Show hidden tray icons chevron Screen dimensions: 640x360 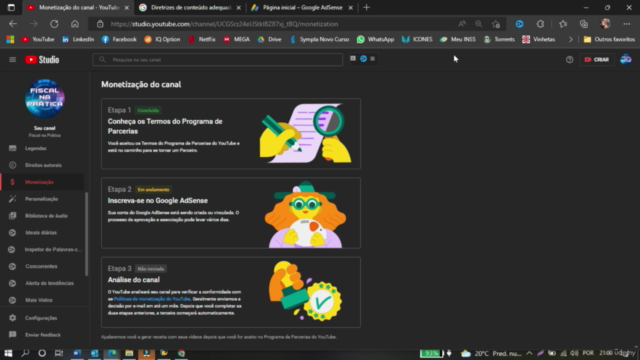click(529, 353)
